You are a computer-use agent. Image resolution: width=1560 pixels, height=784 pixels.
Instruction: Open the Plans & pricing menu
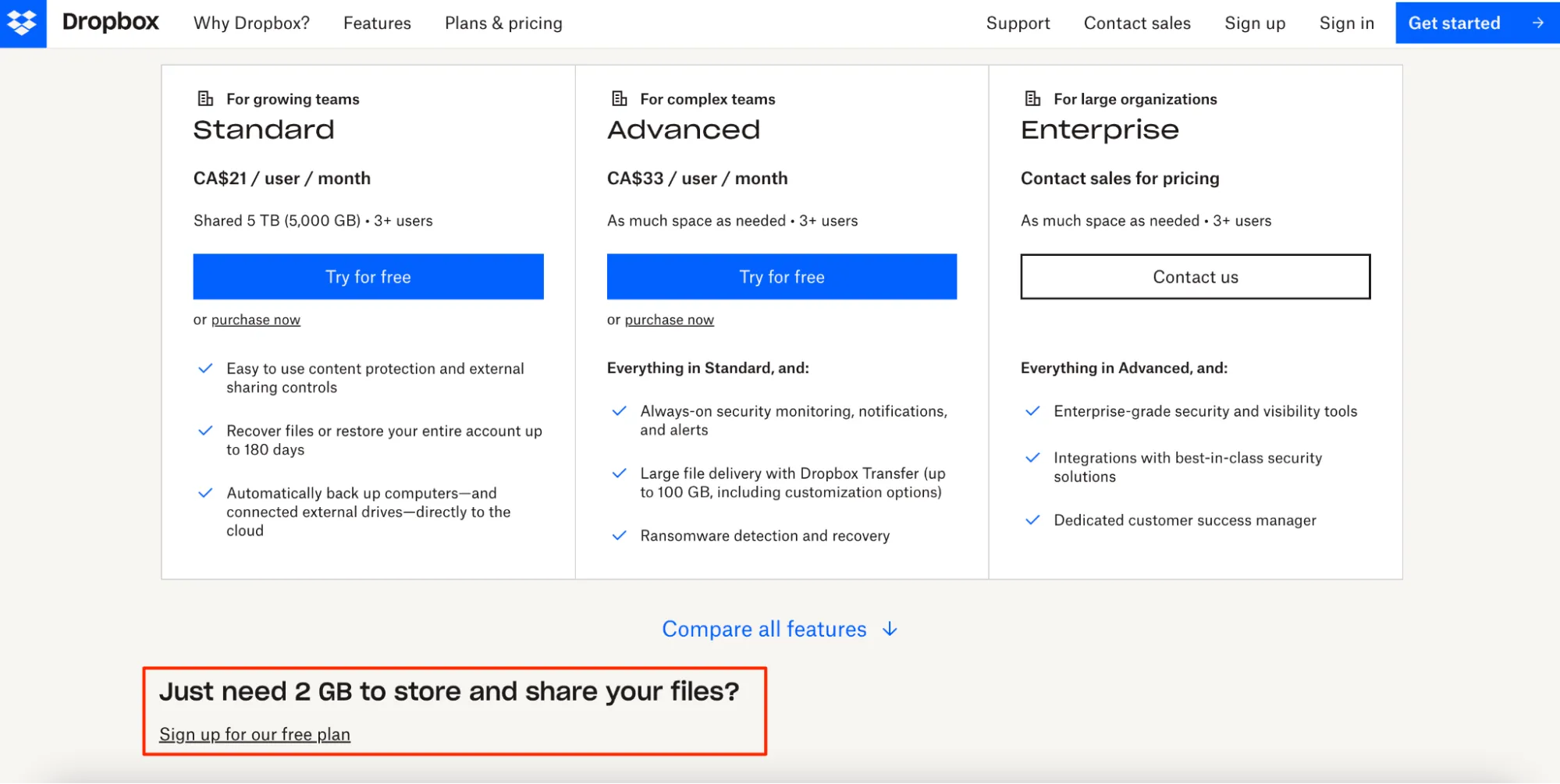(x=503, y=23)
